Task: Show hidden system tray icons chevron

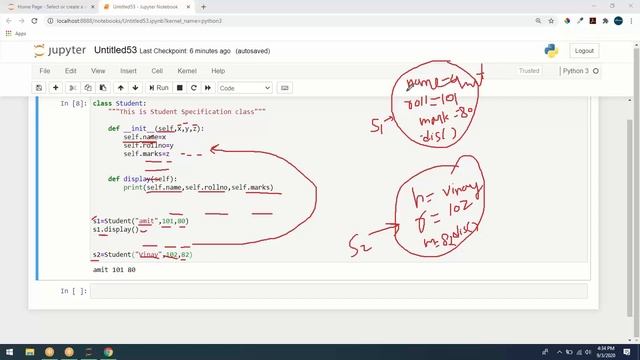Action: pos(559,352)
